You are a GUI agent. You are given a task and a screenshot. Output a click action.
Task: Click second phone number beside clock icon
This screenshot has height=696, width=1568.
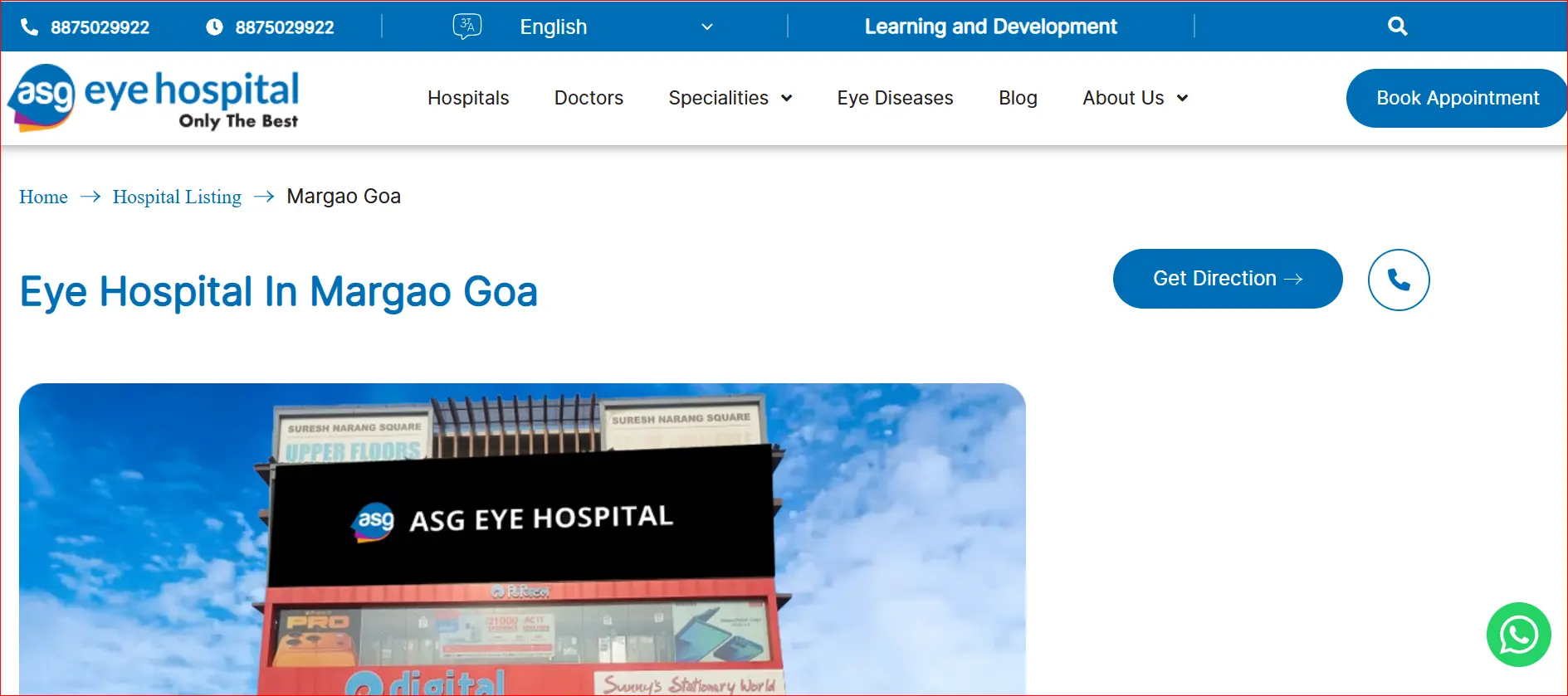[285, 27]
